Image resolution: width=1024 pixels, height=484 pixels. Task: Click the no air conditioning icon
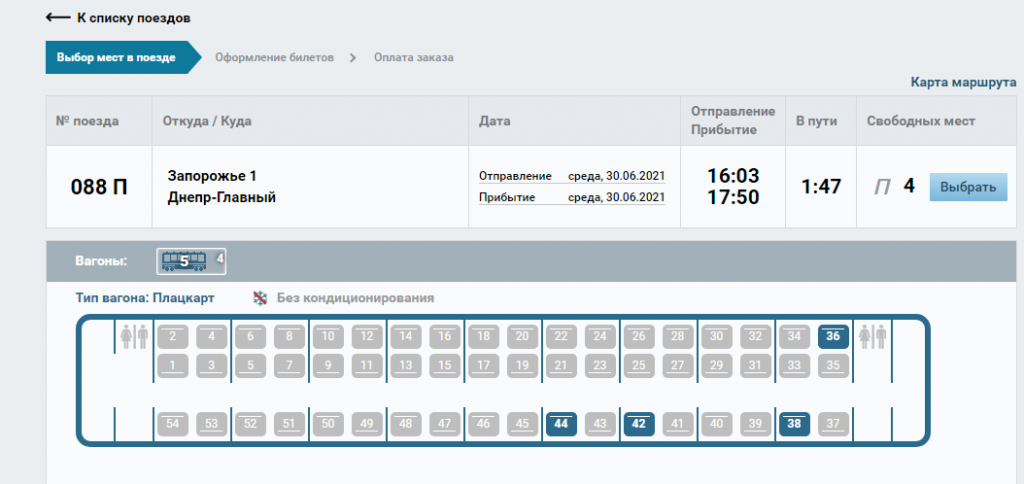[x=260, y=298]
